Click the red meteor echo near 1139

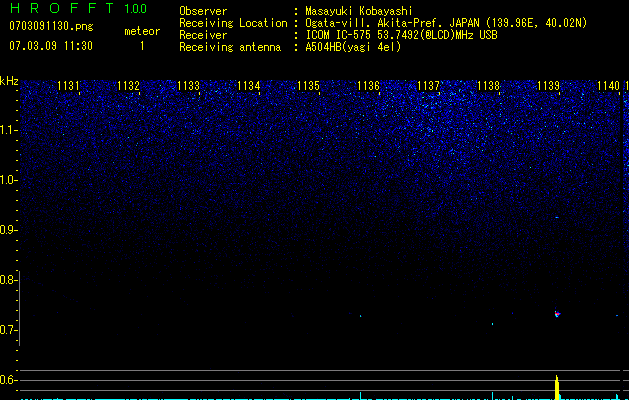point(557,314)
